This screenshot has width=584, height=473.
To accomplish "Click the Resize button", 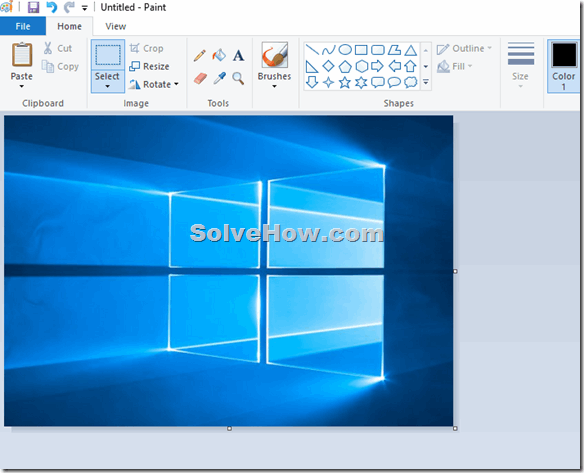I will [x=149, y=66].
